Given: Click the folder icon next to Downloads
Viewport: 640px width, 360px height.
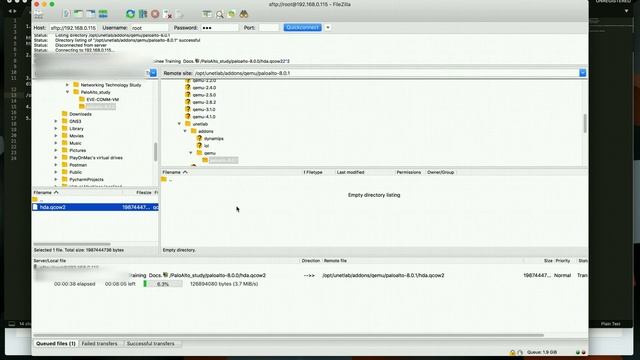Looking at the screenshot, I should 64,114.
